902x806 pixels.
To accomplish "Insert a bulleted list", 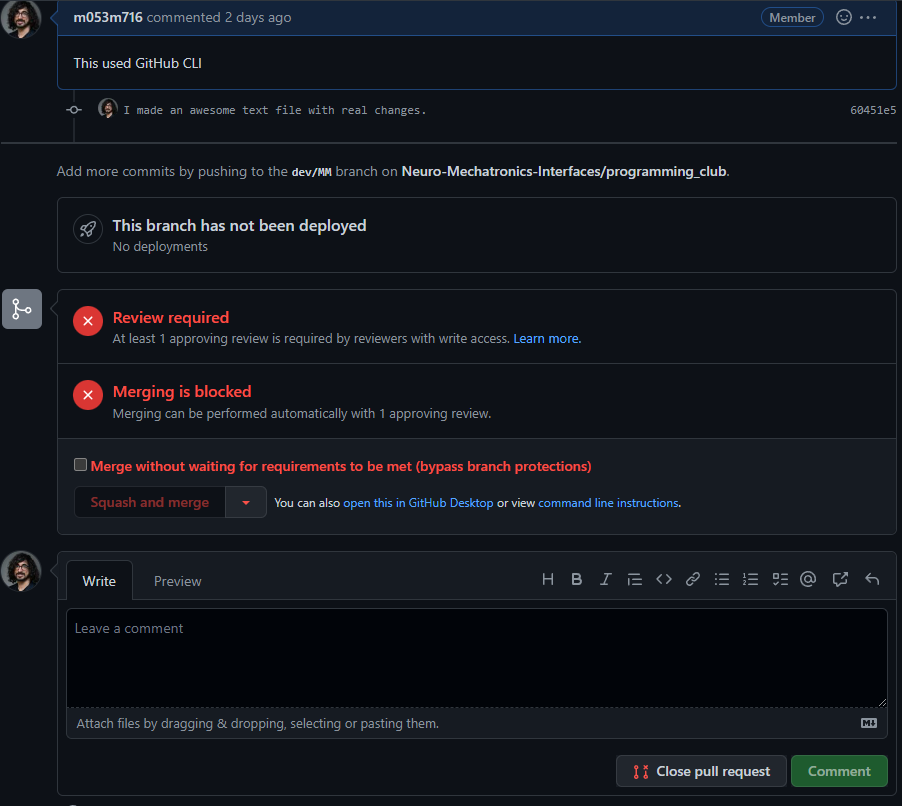I will click(x=722, y=579).
